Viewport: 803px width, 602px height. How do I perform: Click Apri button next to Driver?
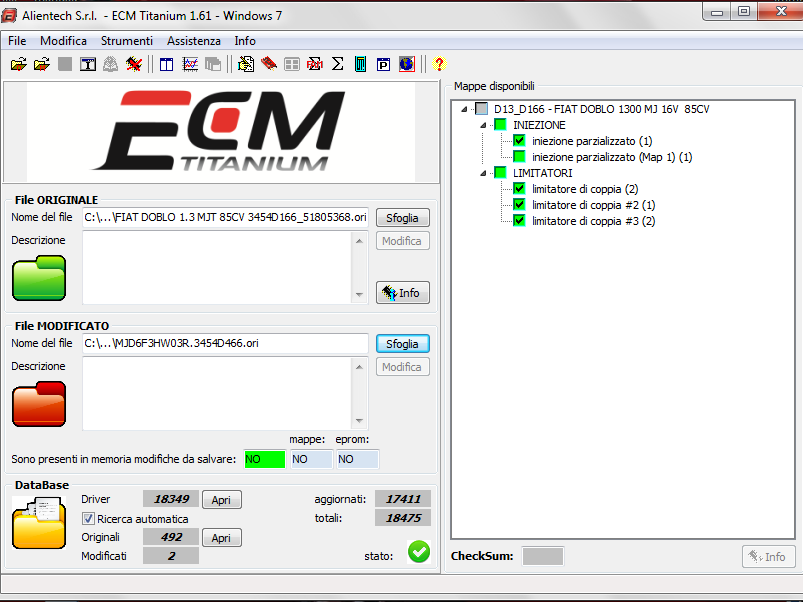(222, 500)
